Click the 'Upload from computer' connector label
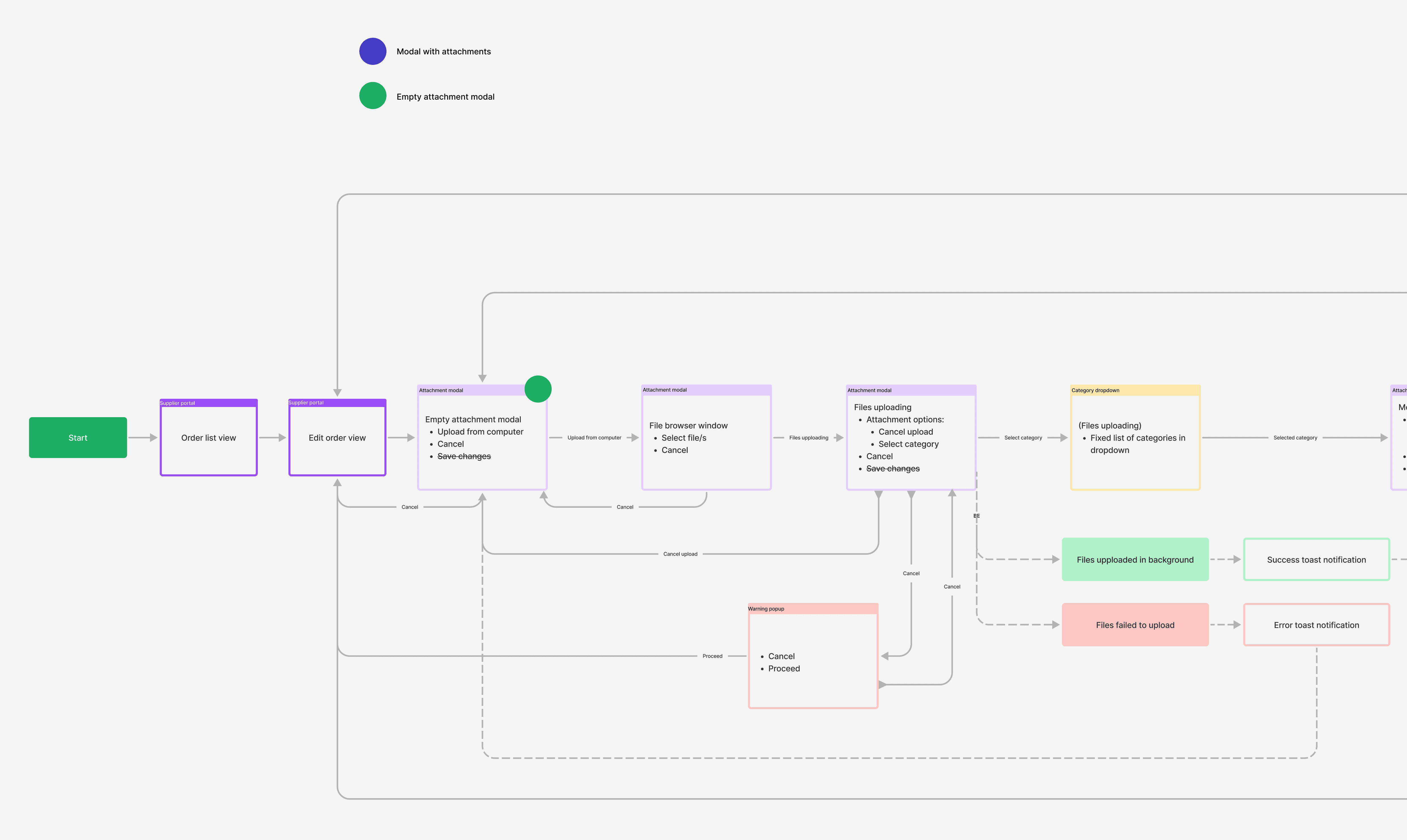This screenshot has height=840, width=1407. point(594,437)
